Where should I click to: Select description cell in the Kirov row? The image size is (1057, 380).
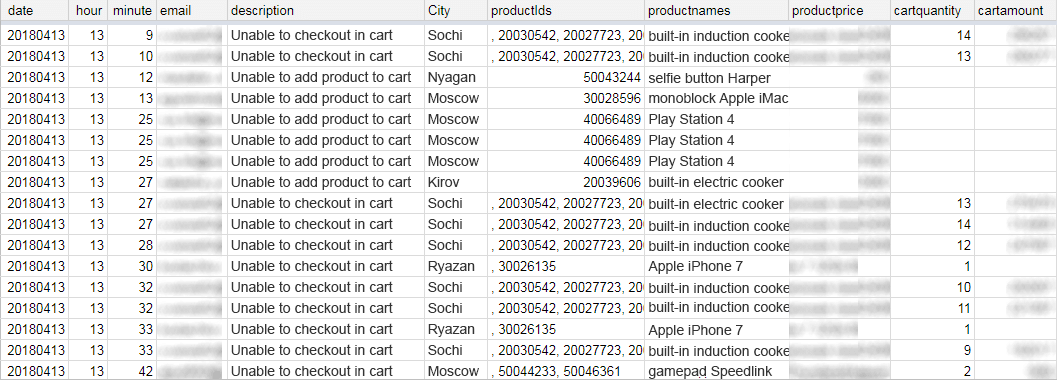click(x=326, y=183)
